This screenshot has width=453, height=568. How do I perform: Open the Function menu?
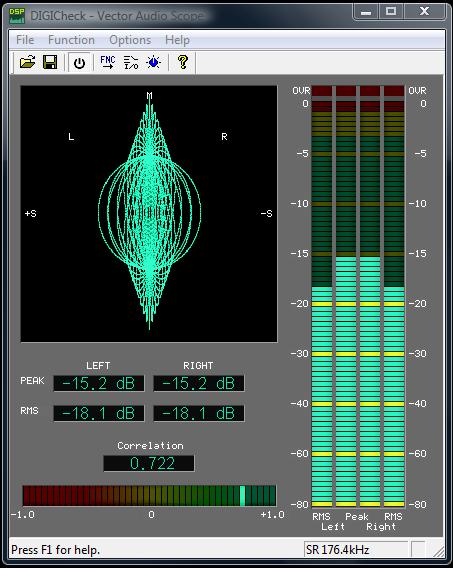click(x=71, y=40)
